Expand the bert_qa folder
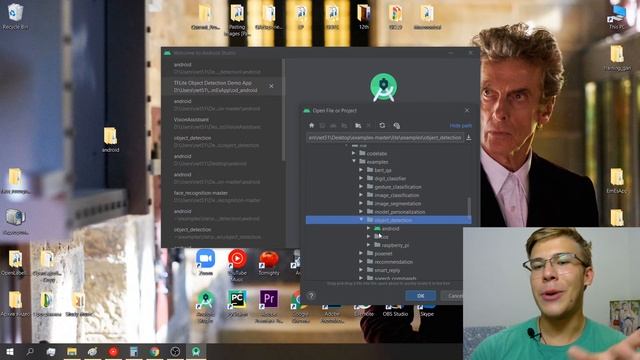The width and height of the screenshot is (640, 360). pyautogui.click(x=361, y=170)
